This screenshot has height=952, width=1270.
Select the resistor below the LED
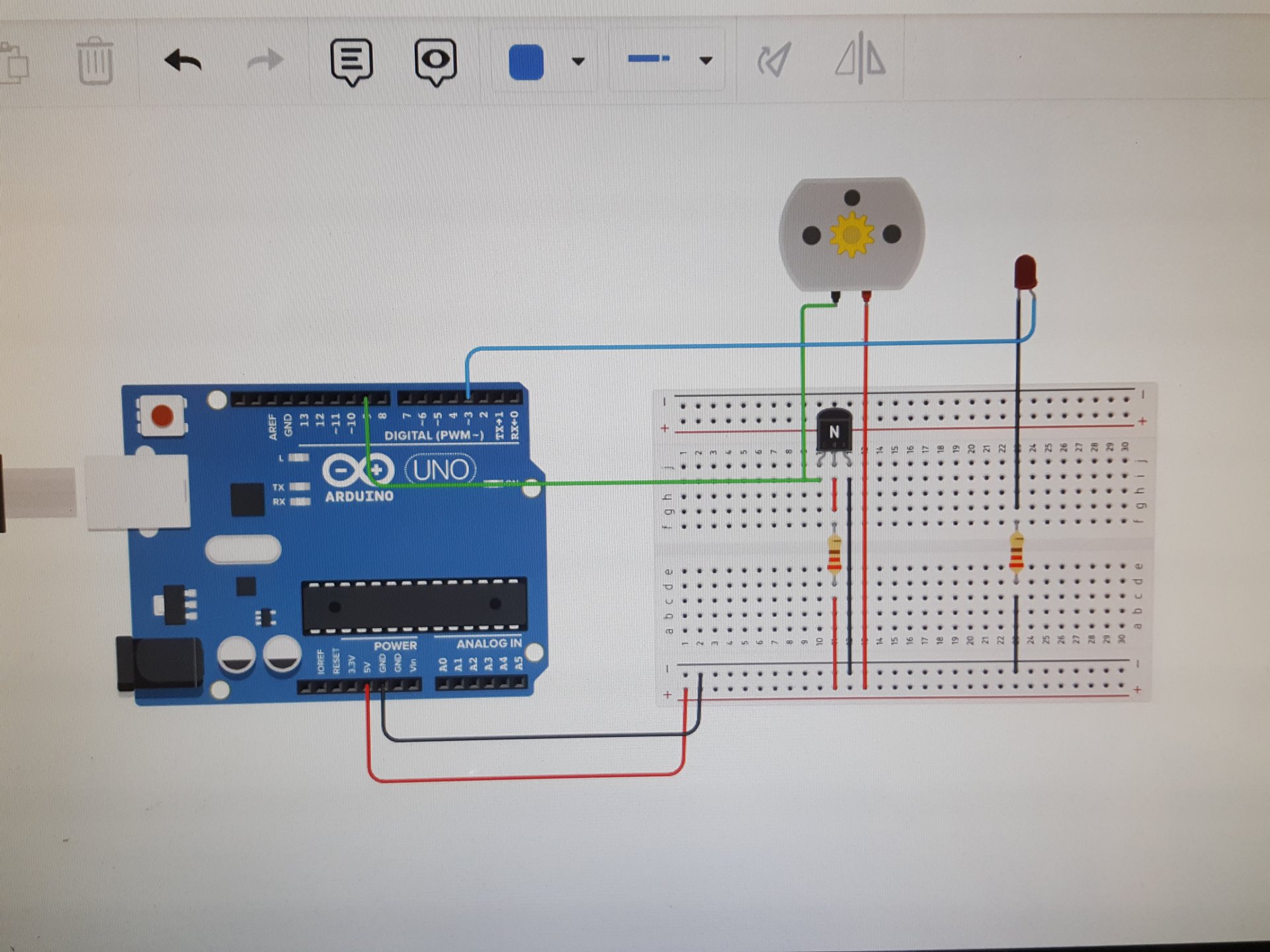point(1017,553)
